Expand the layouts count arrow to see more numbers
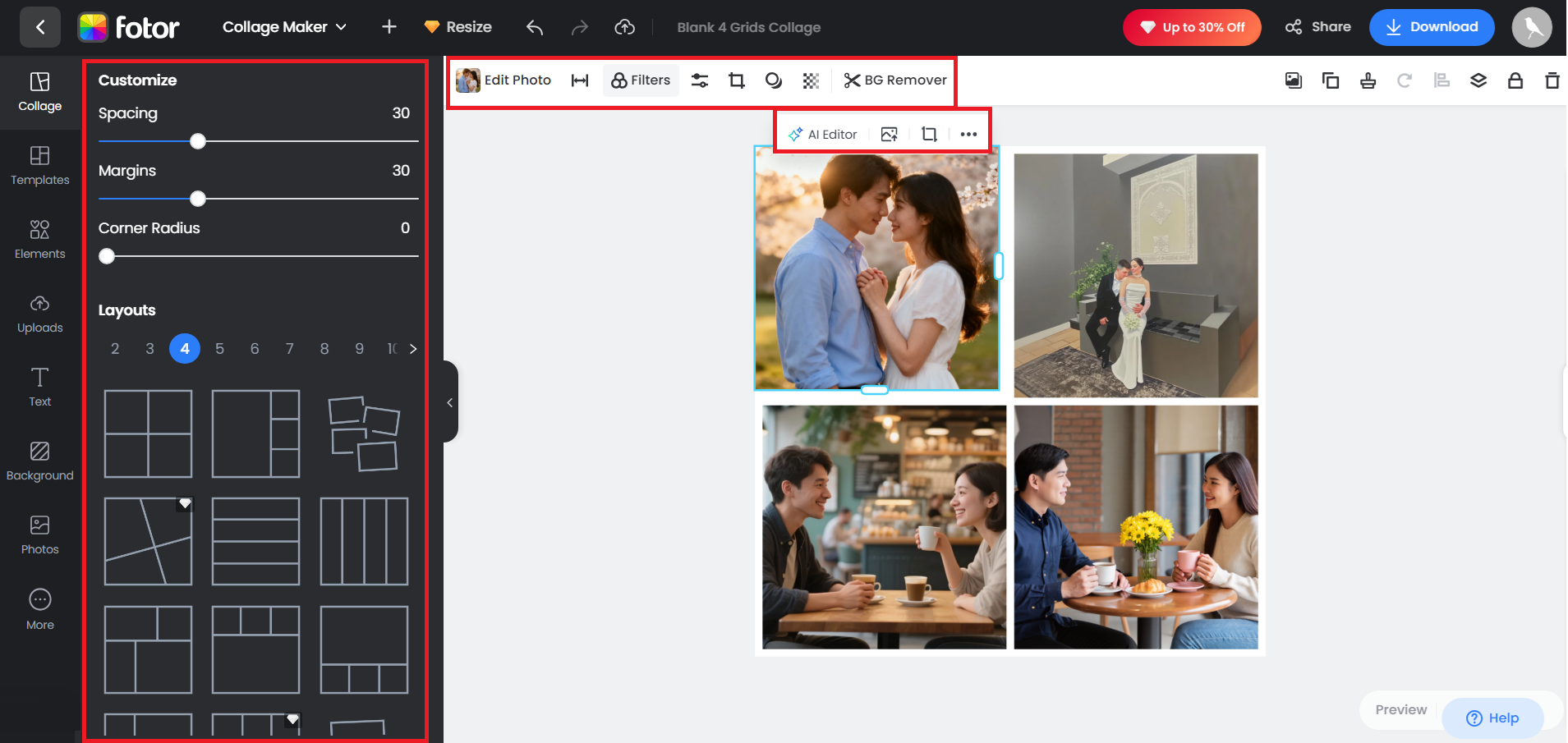 click(412, 348)
